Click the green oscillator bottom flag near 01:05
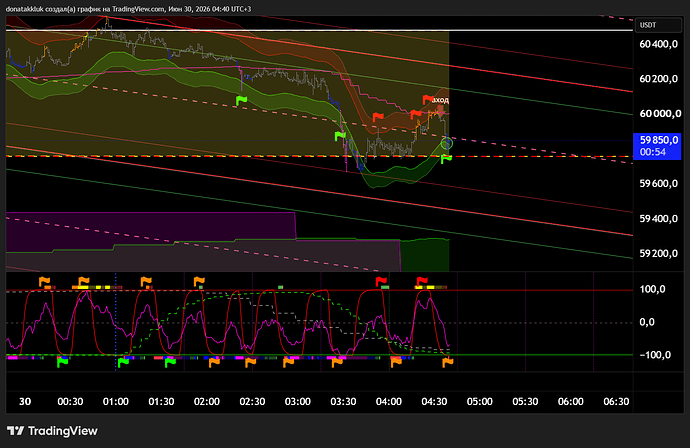Image resolution: width=690 pixels, height=448 pixels. 123,362
